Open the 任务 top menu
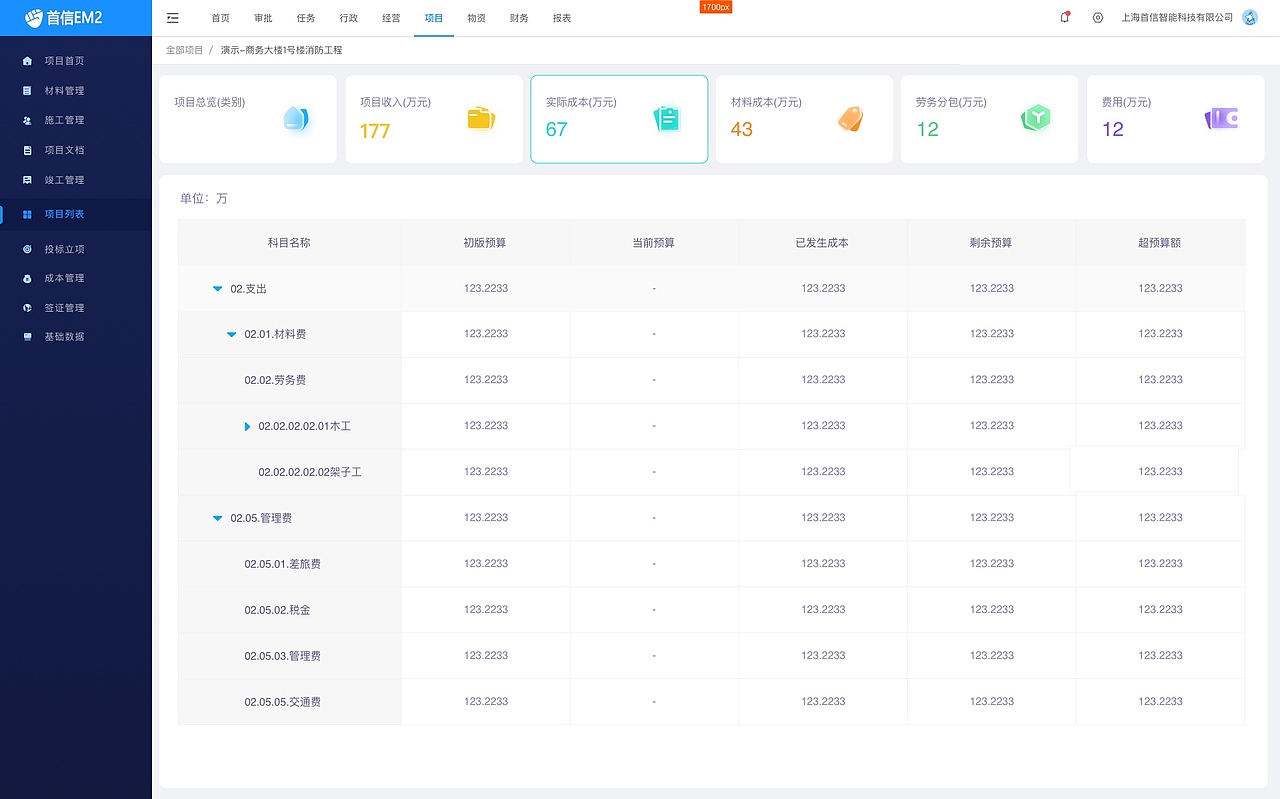 [x=306, y=19]
